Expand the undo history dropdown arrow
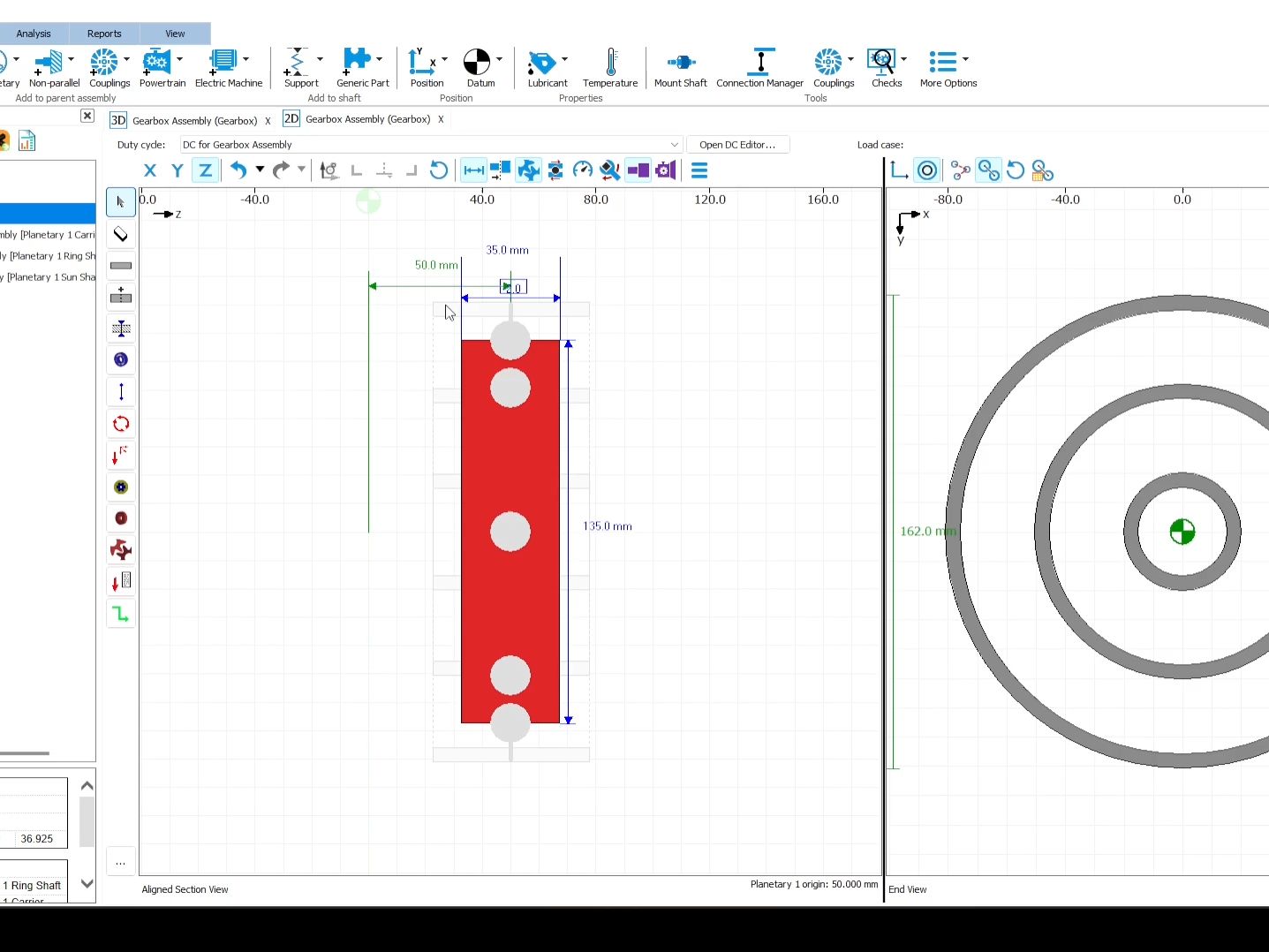The height and width of the screenshot is (952, 1269). click(x=260, y=170)
